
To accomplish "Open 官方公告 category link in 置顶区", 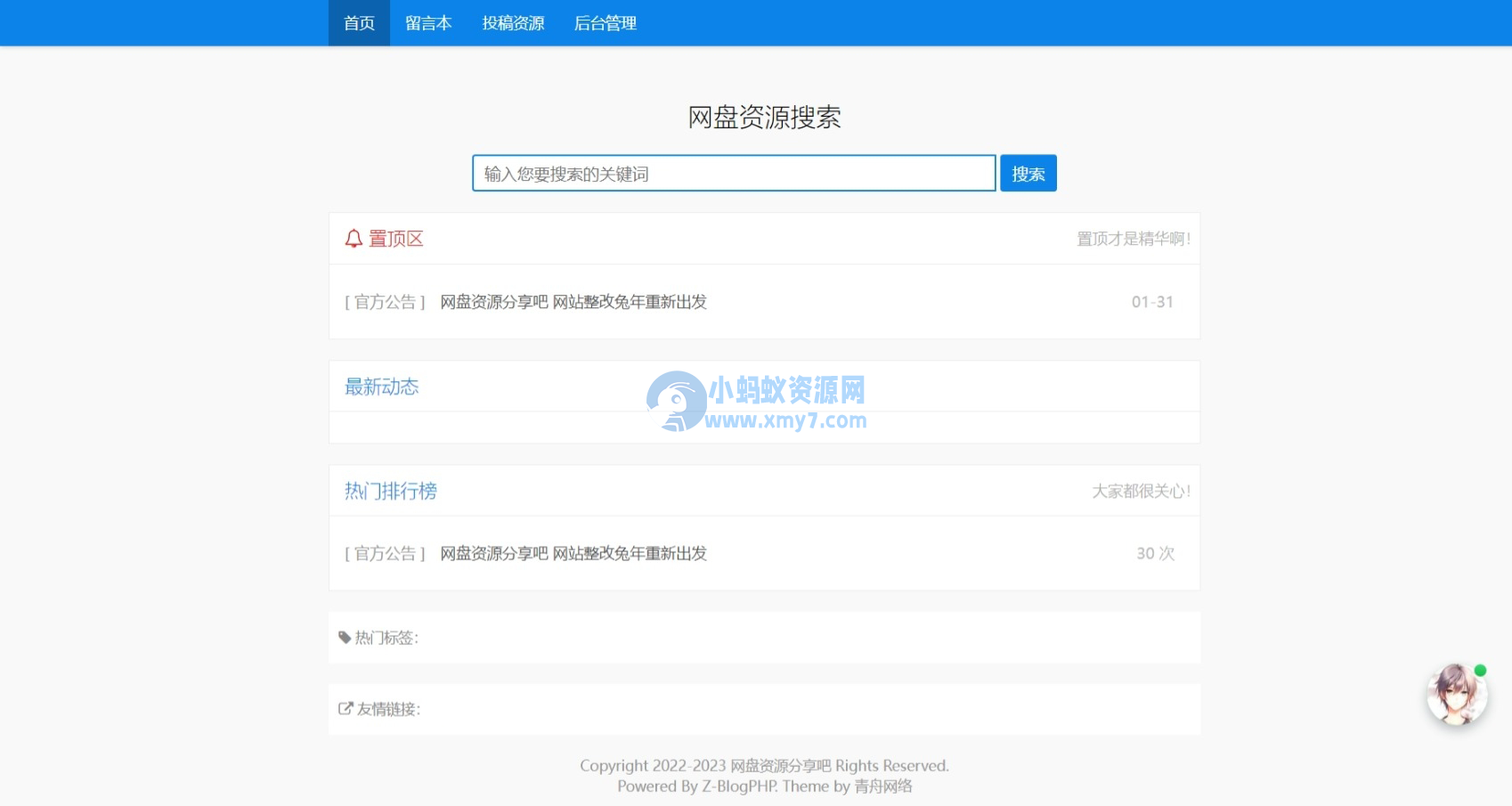I will pyautogui.click(x=386, y=302).
